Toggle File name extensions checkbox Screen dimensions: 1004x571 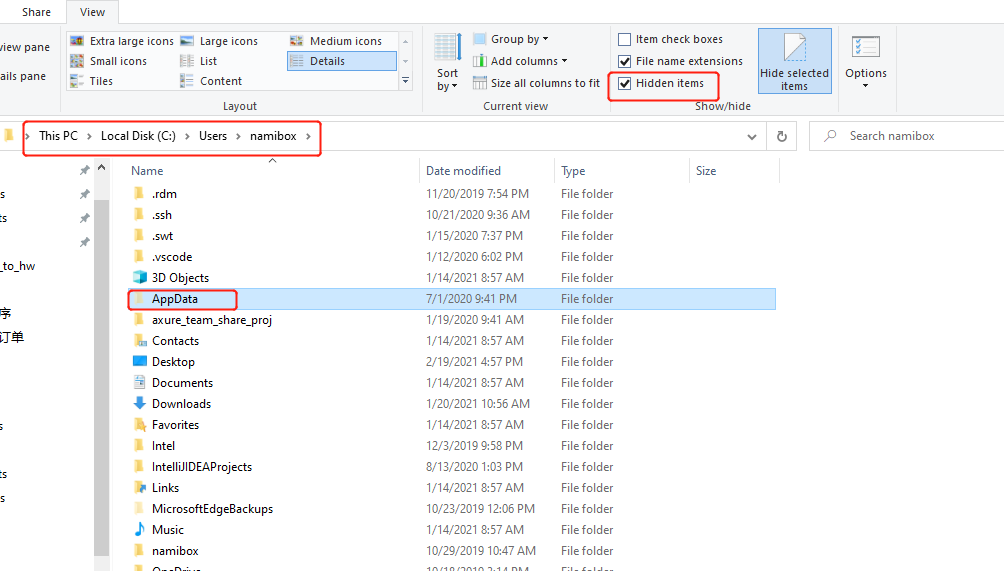click(624, 61)
